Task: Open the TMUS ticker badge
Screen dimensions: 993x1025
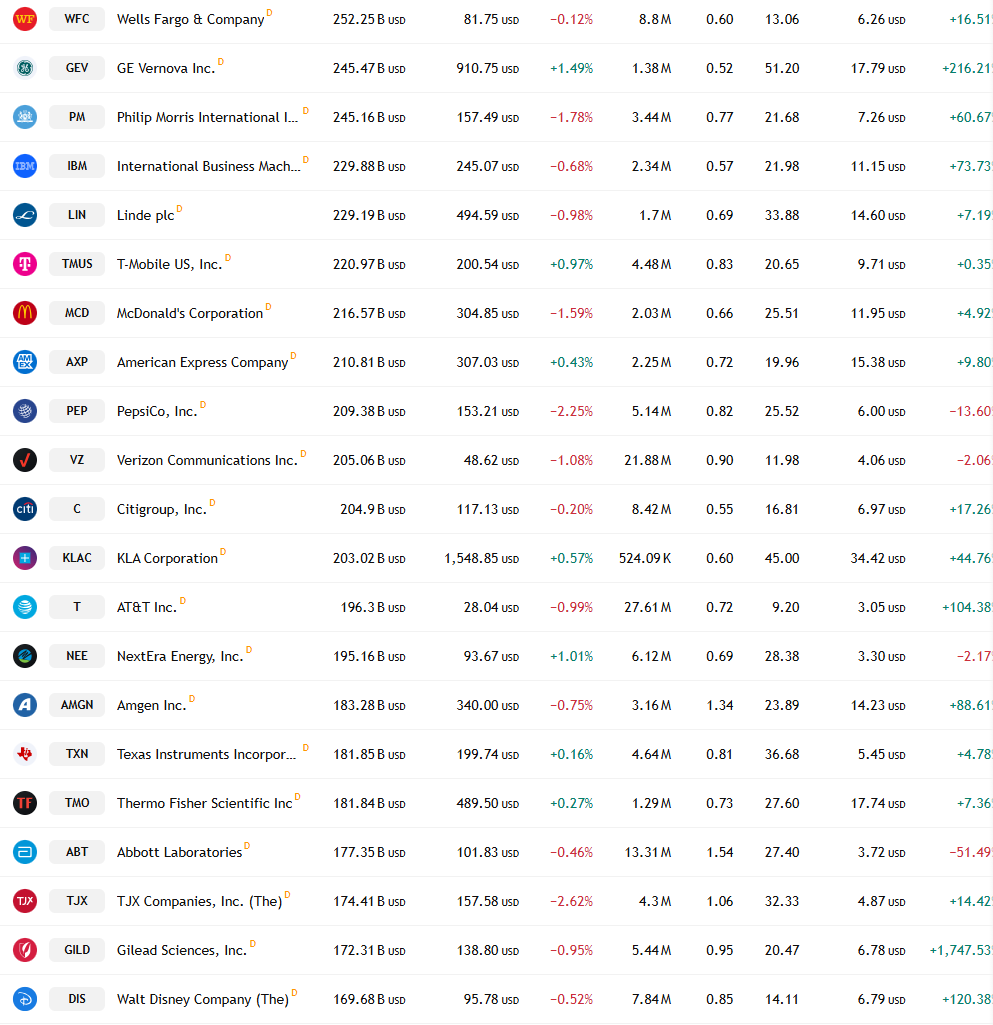Action: [76, 264]
